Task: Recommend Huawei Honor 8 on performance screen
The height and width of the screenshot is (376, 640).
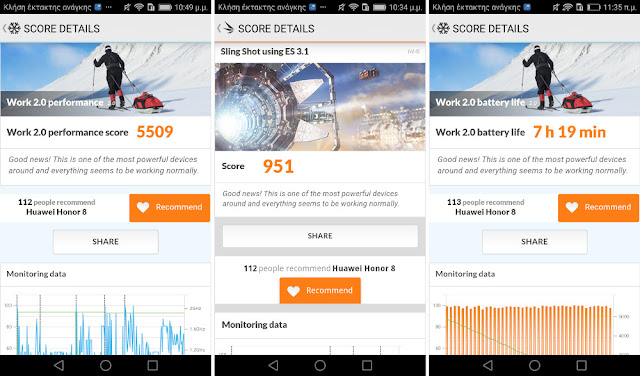Action: [x=170, y=208]
